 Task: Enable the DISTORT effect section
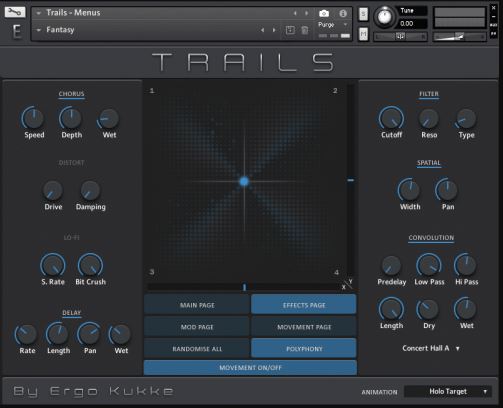[71, 163]
